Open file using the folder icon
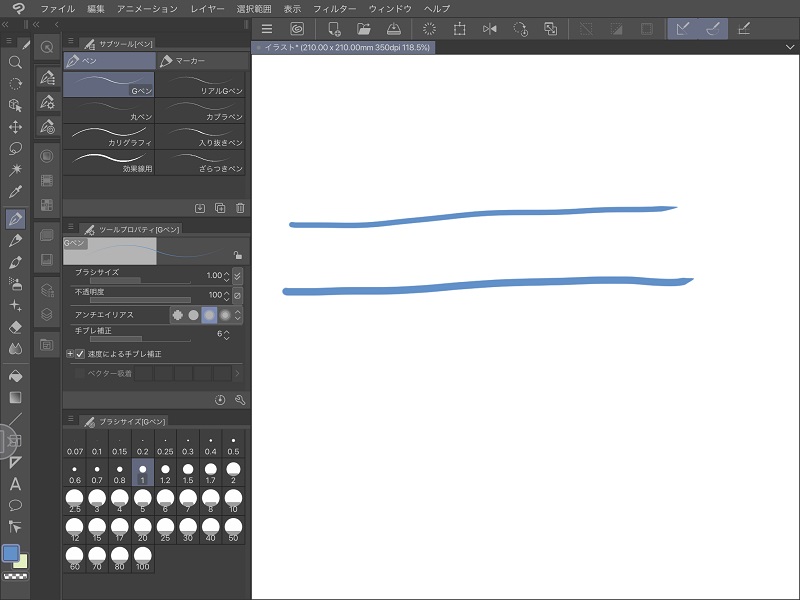This screenshot has width=800, height=600. coord(364,29)
